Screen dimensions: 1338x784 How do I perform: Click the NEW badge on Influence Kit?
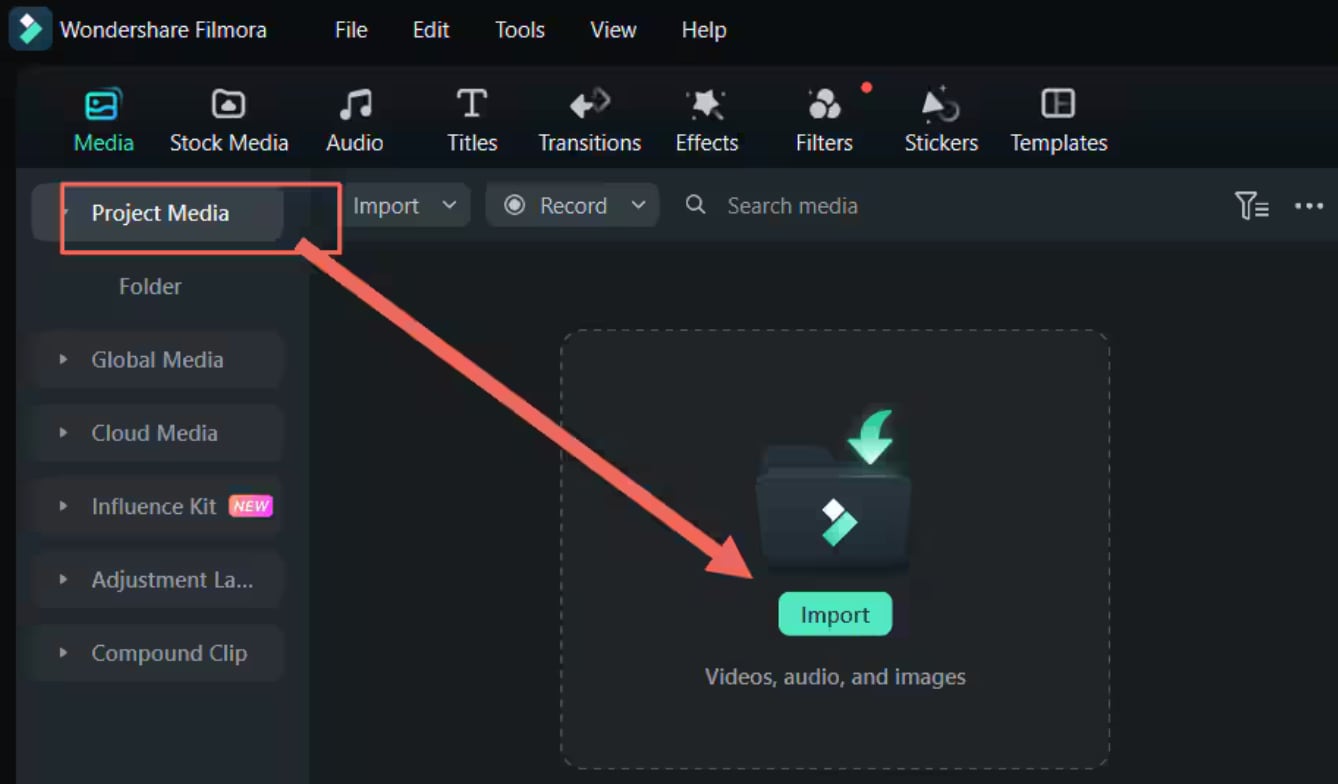250,506
